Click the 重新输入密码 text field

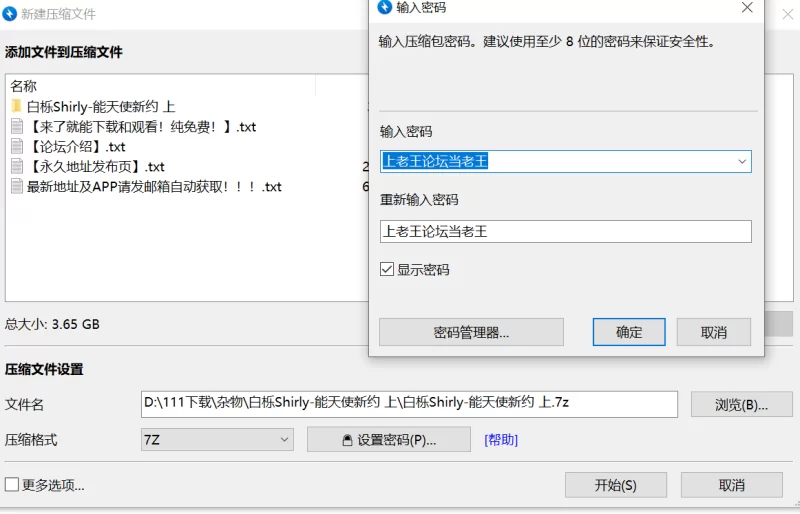pyautogui.click(x=565, y=232)
